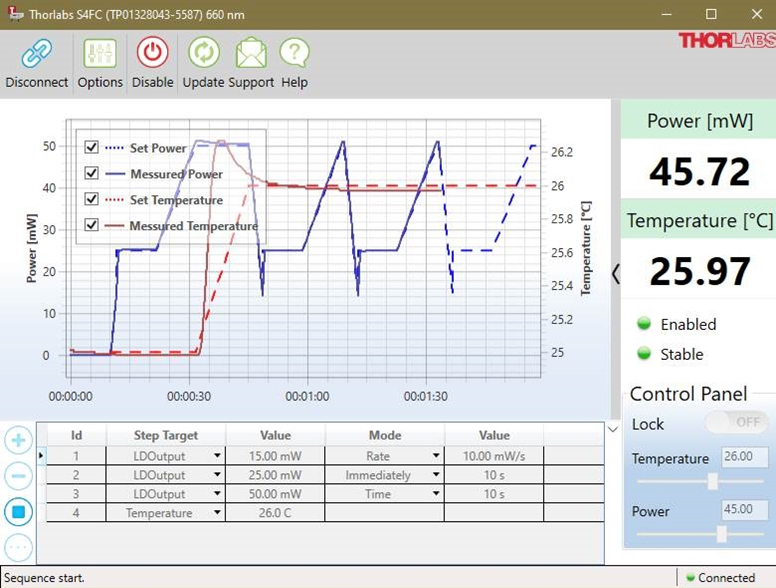Collapse the sequence table with the down chevron

pyautogui.click(x=613, y=429)
